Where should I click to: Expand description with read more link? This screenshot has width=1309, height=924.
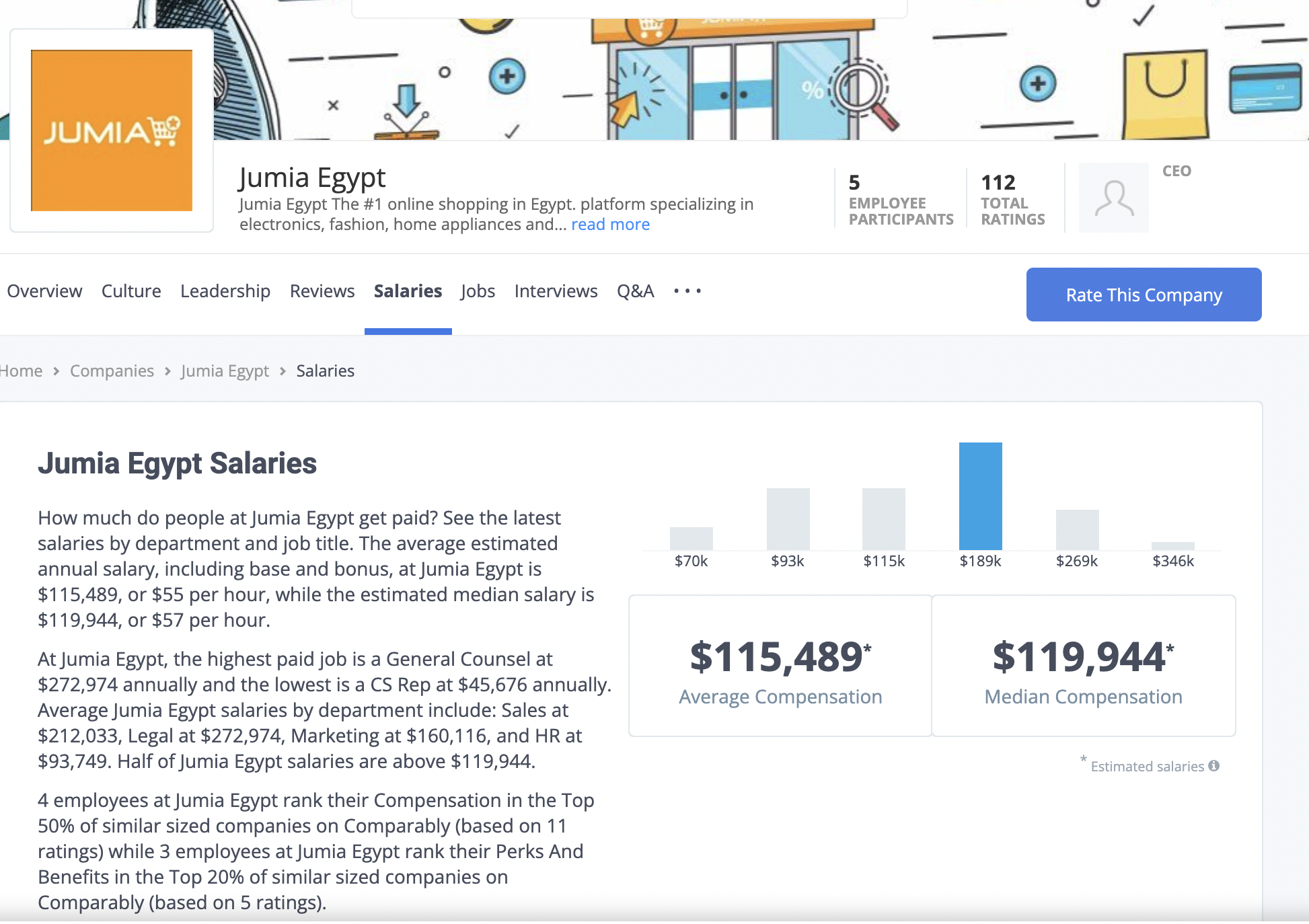610,225
